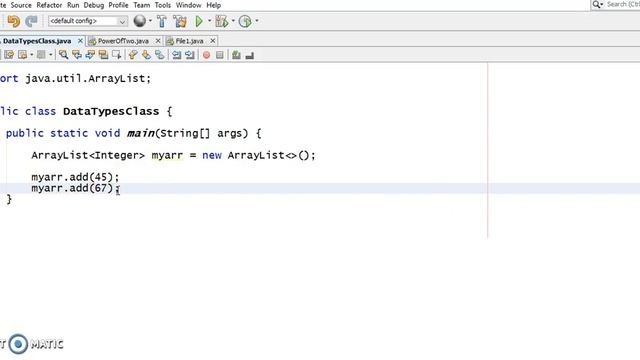Switch to the PowerOfTwo.java tab
The height and width of the screenshot is (360, 640).
[123, 41]
